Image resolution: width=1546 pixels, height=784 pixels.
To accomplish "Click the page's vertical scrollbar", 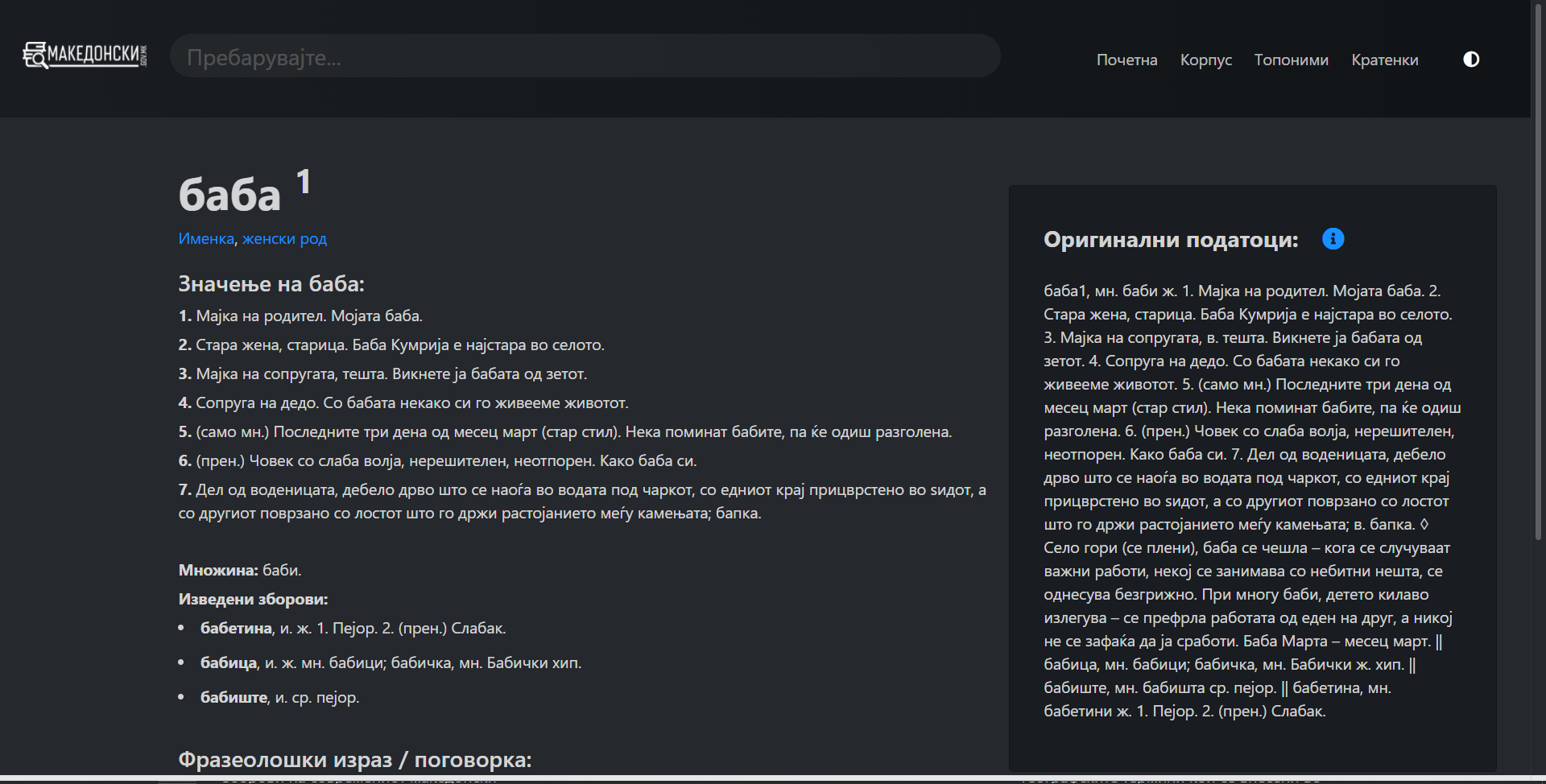I will pyautogui.click(x=1538, y=322).
